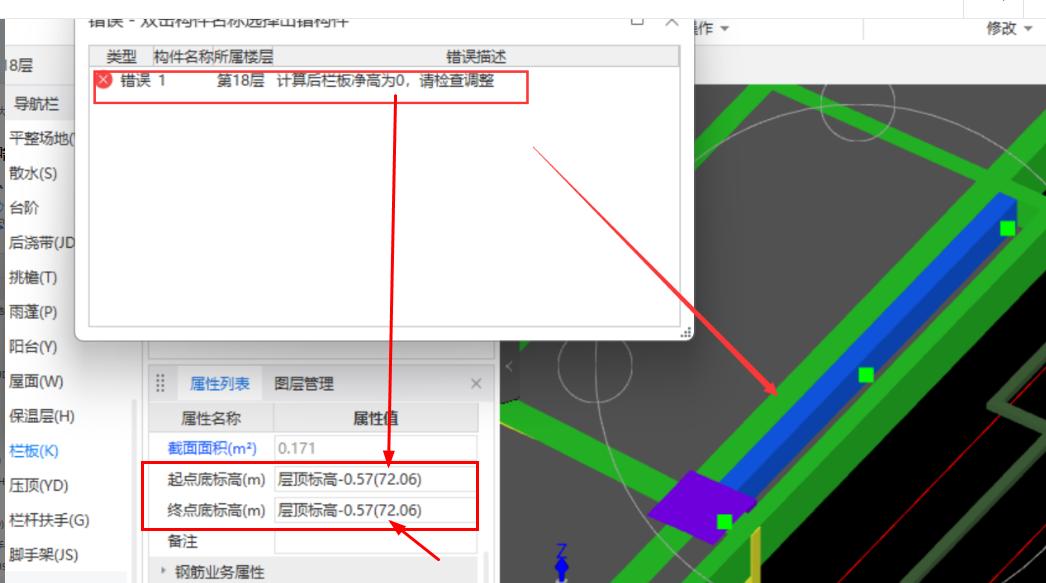Click the empty 备注 value field
Image resolution: width=1046 pixels, height=583 pixels.
tap(376, 541)
